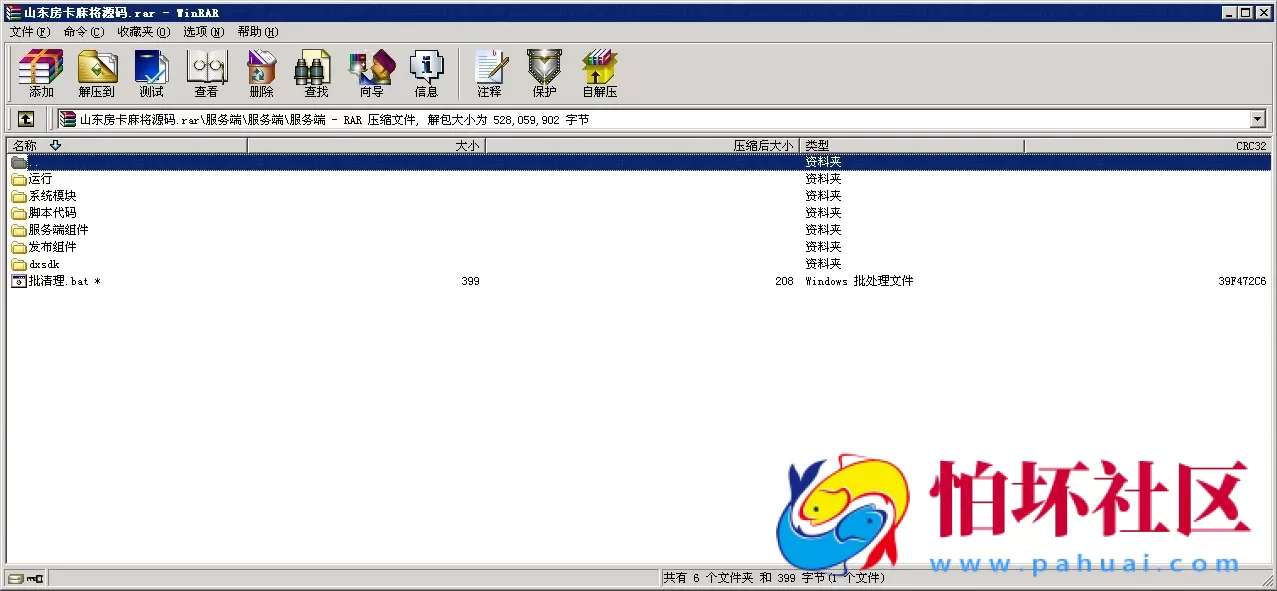Protect archive with 保护 icon
The image size is (1277, 591).
(543, 72)
